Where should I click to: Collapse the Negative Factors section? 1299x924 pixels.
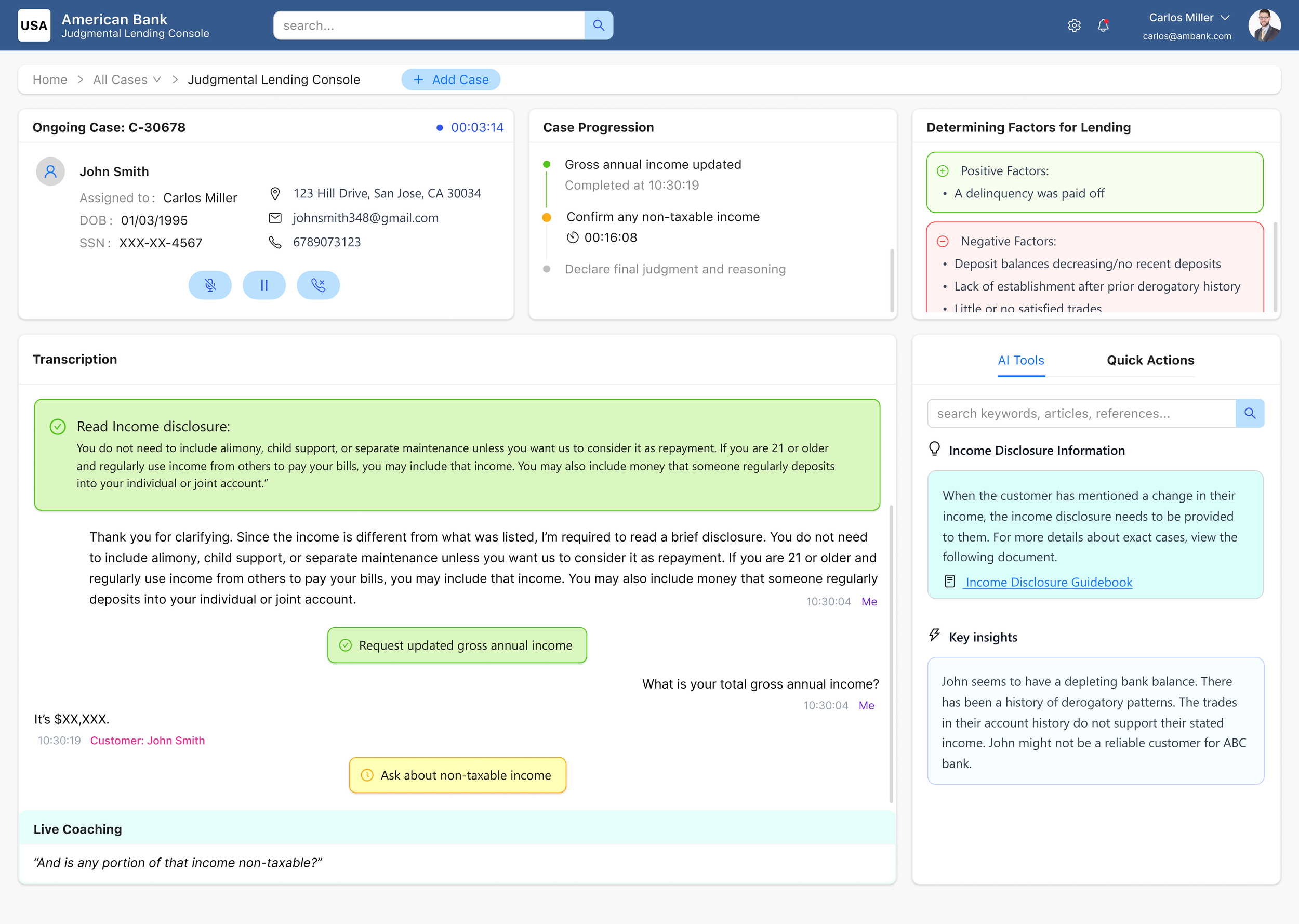coord(943,241)
